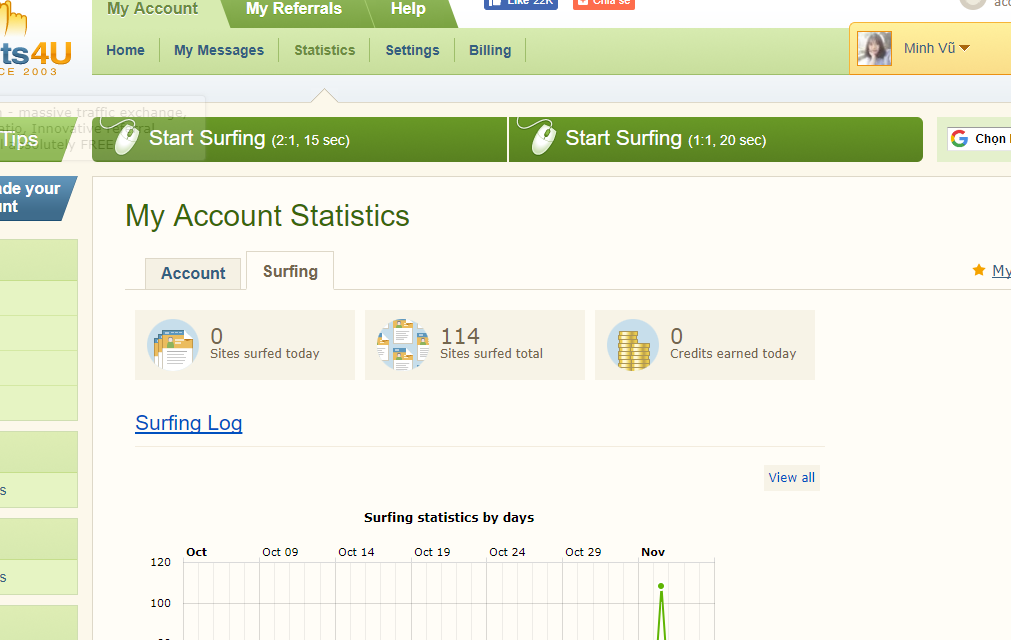The image size is (1011, 640).
Task: Click the hand logo icon
Action: pos(14,17)
